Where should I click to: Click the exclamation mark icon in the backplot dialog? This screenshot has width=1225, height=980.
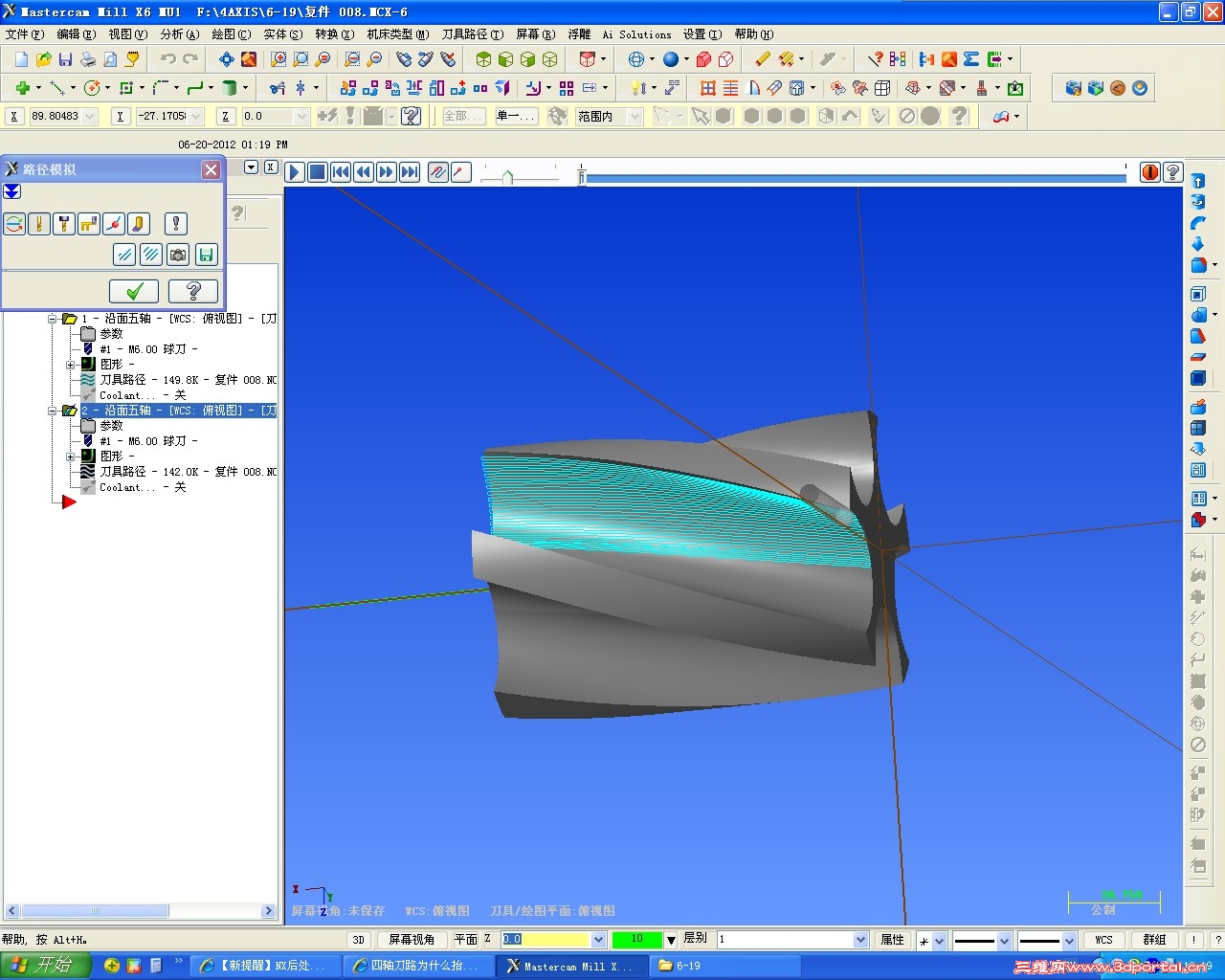pos(175,224)
